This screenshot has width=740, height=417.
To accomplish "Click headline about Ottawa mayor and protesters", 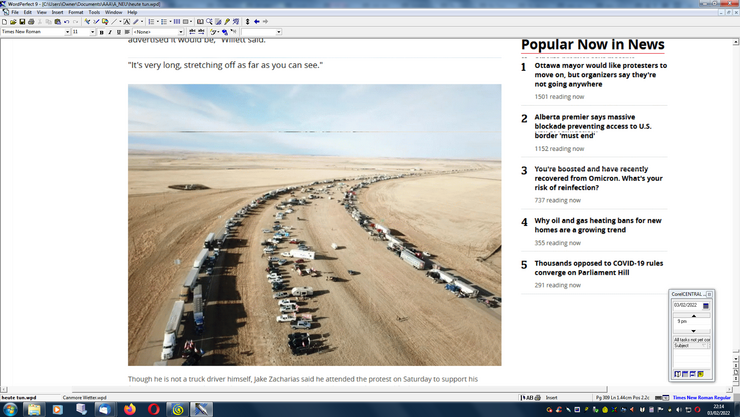I will [600, 75].
